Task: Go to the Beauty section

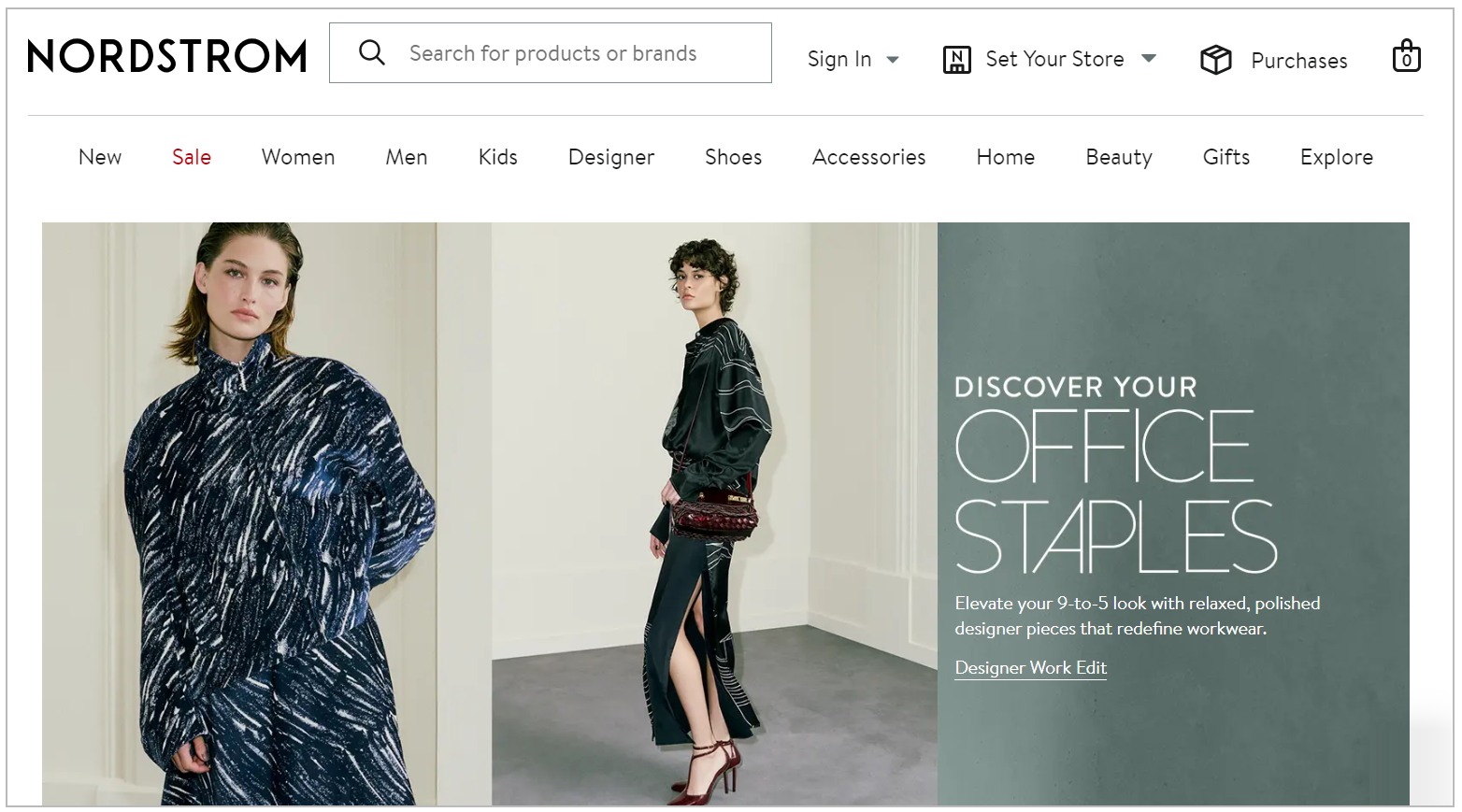Action: tap(1118, 157)
